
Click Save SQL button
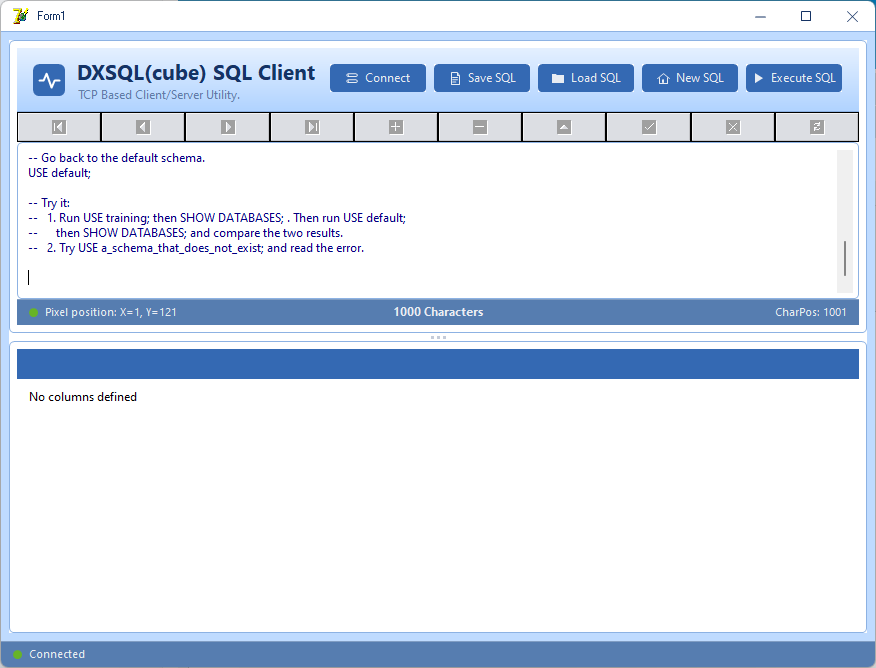[x=482, y=78]
